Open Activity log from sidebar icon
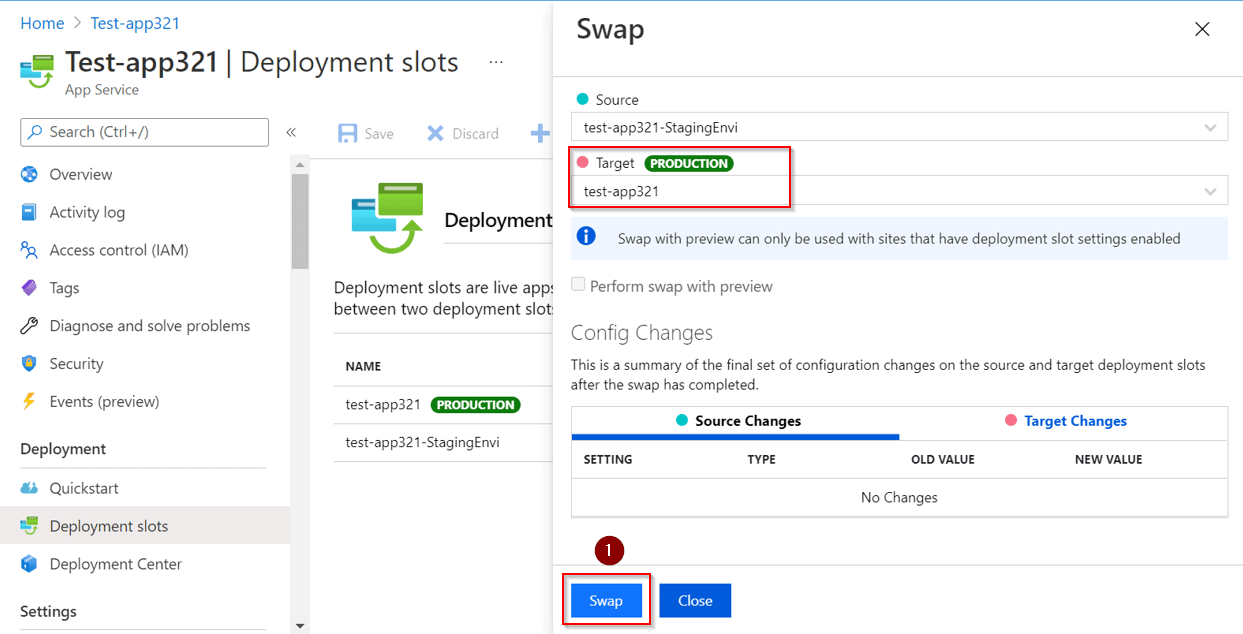Image resolution: width=1243 pixels, height=634 pixels. click(29, 212)
